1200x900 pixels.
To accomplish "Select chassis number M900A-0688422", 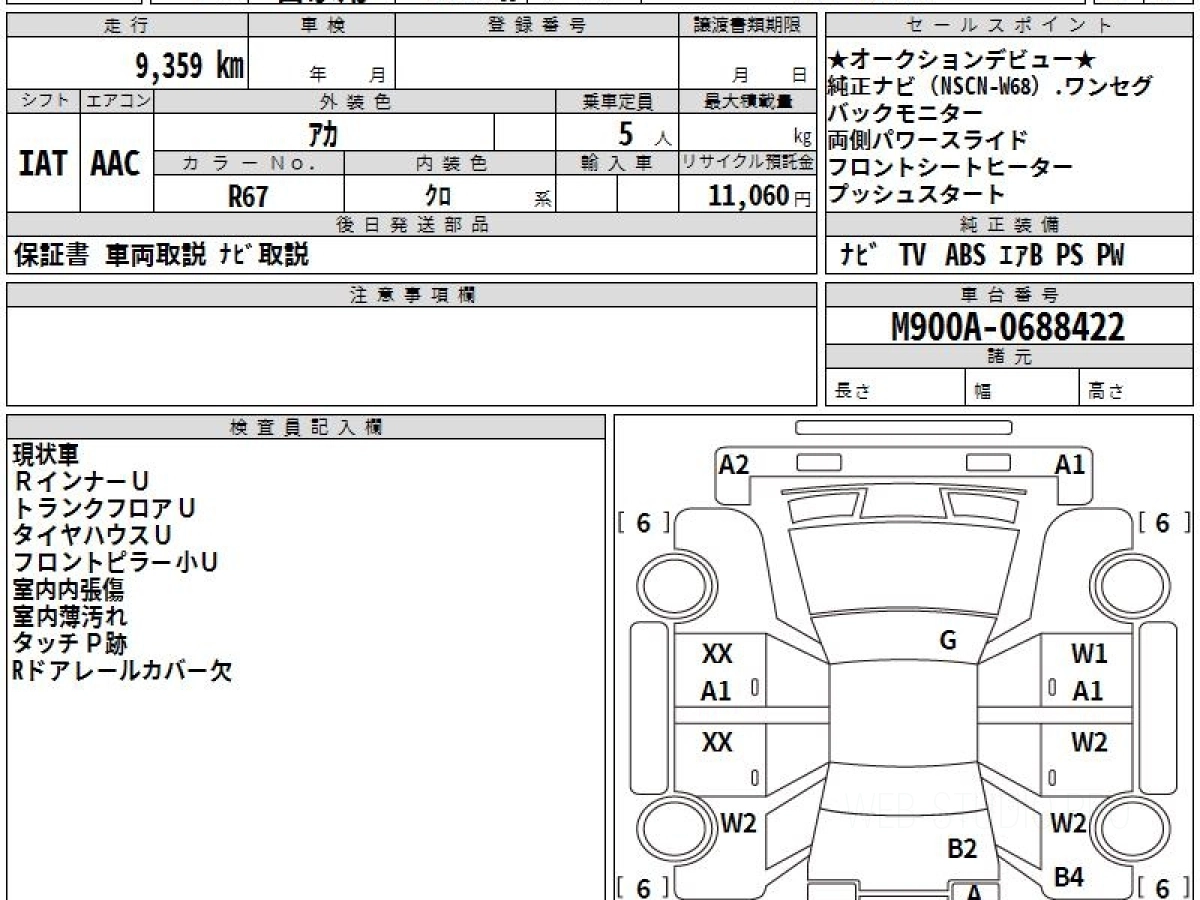I will click(x=1008, y=327).
